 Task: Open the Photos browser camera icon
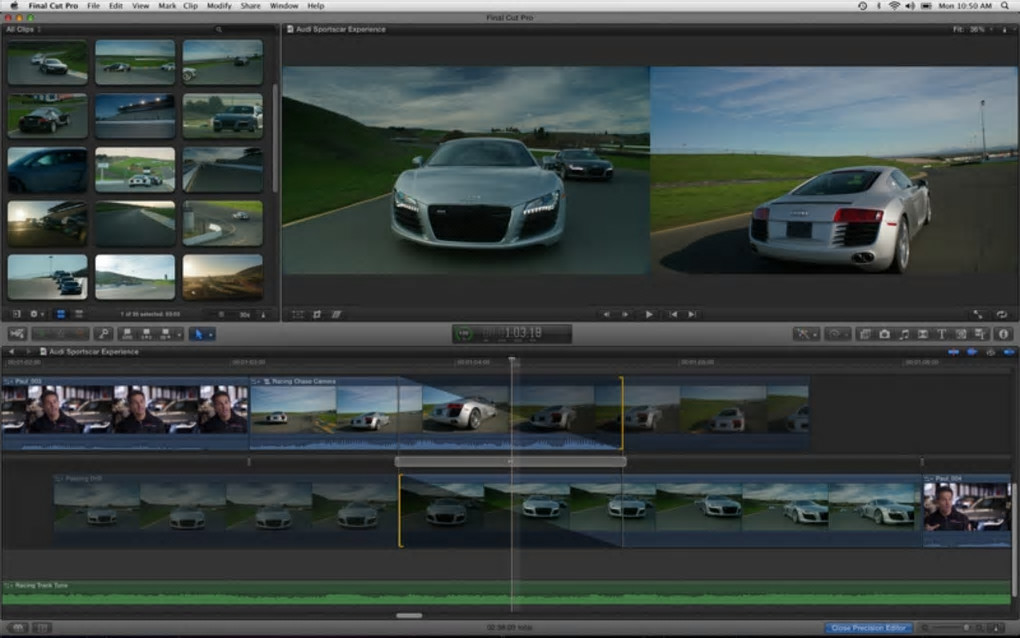point(884,334)
